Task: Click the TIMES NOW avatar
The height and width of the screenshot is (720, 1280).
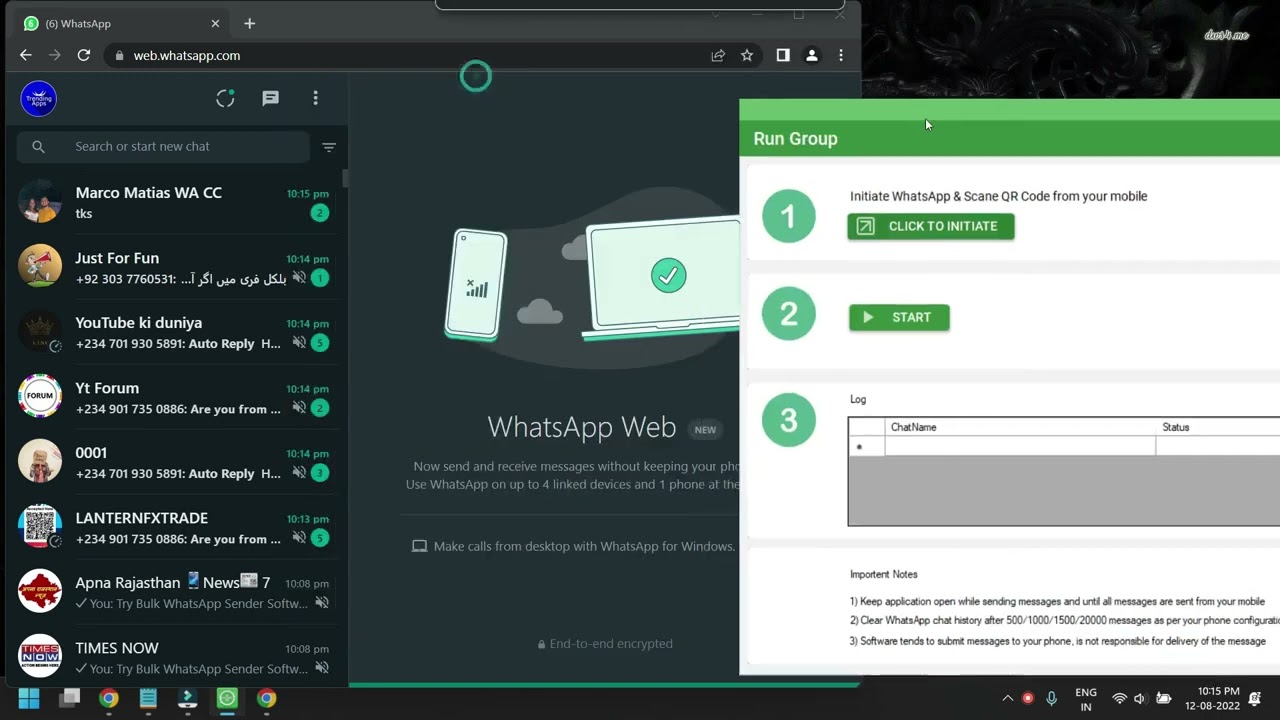Action: click(x=40, y=656)
